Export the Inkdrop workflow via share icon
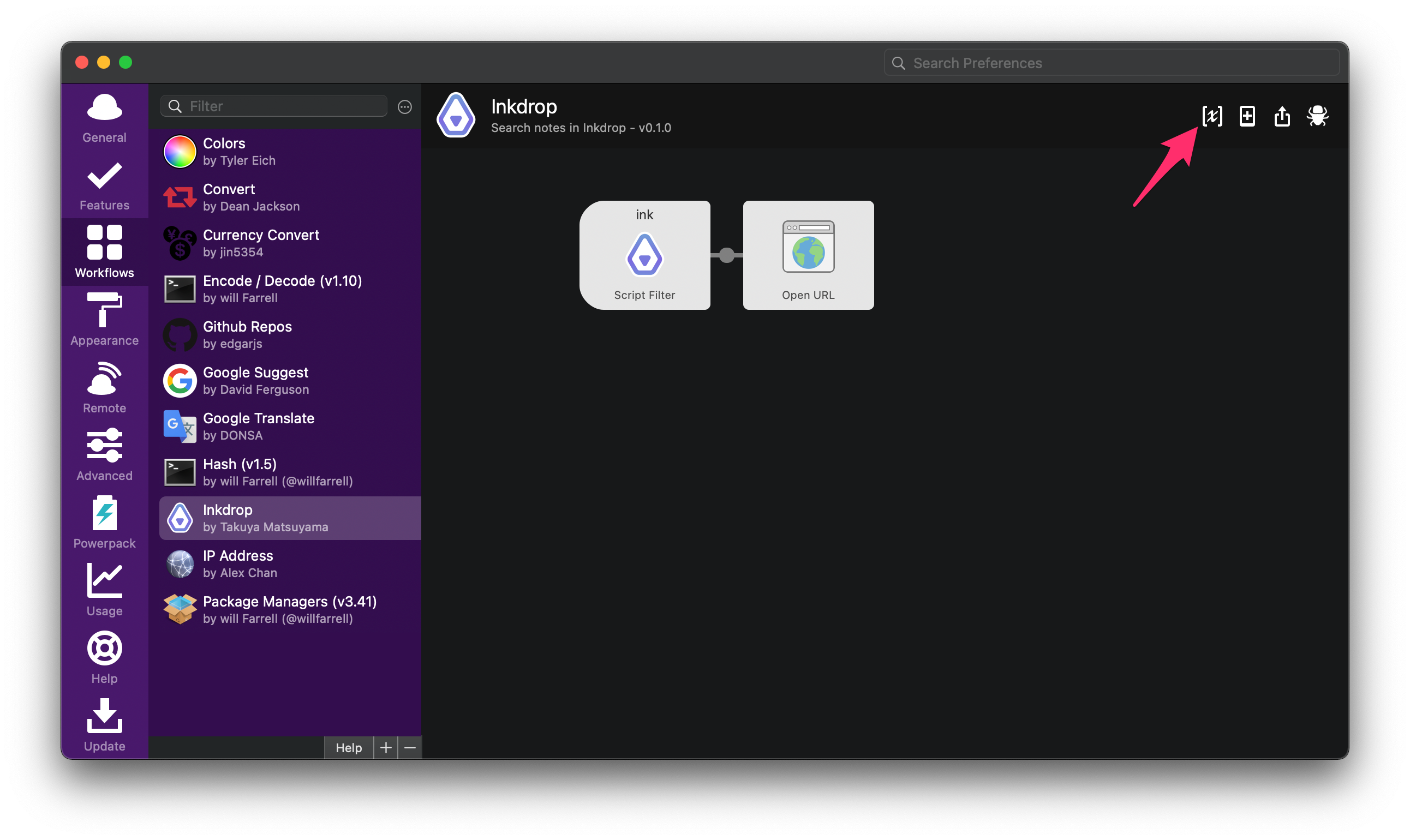This screenshot has height=840, width=1410. click(x=1282, y=116)
